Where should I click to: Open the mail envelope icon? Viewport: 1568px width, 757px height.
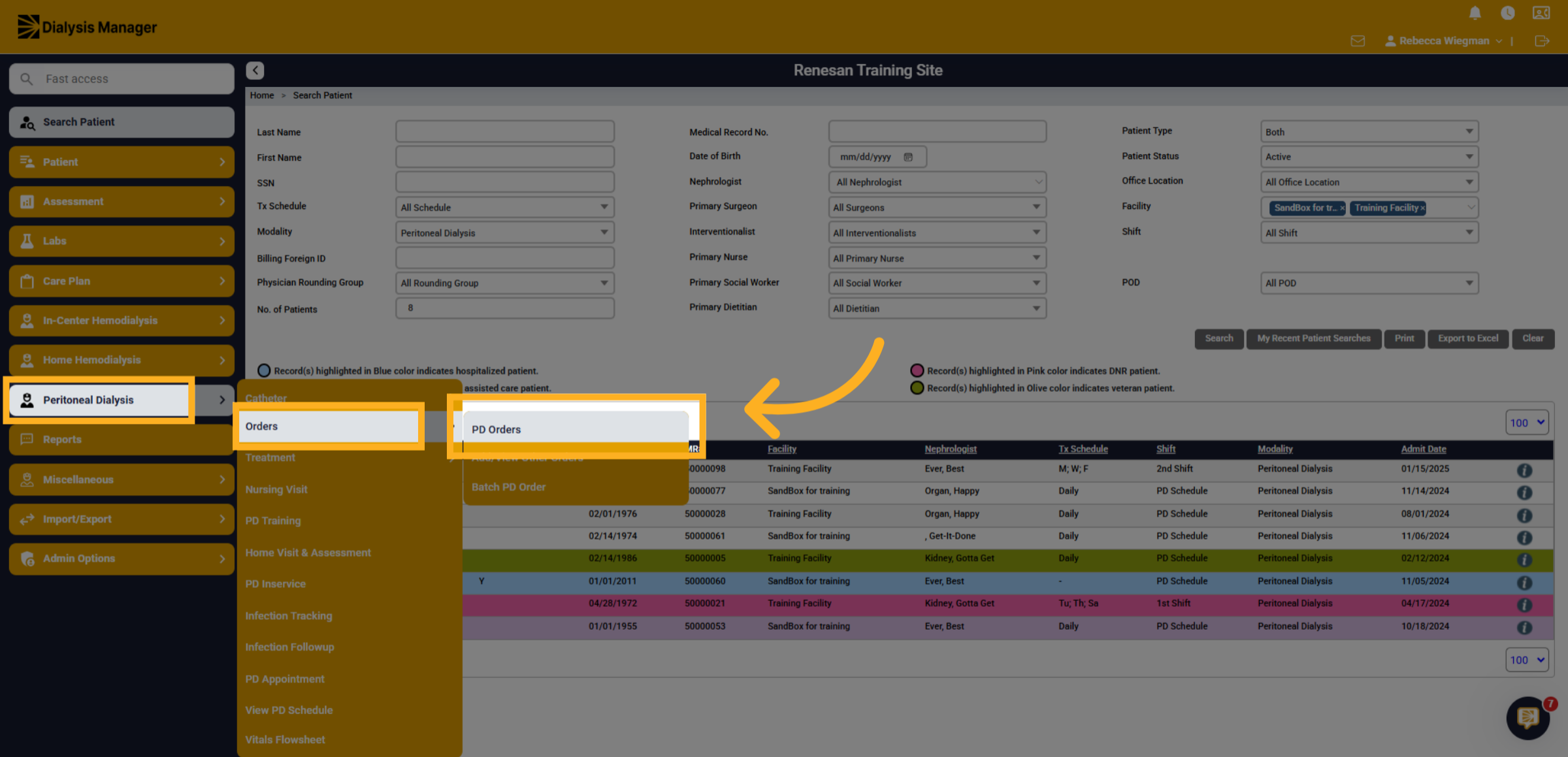point(1358,41)
